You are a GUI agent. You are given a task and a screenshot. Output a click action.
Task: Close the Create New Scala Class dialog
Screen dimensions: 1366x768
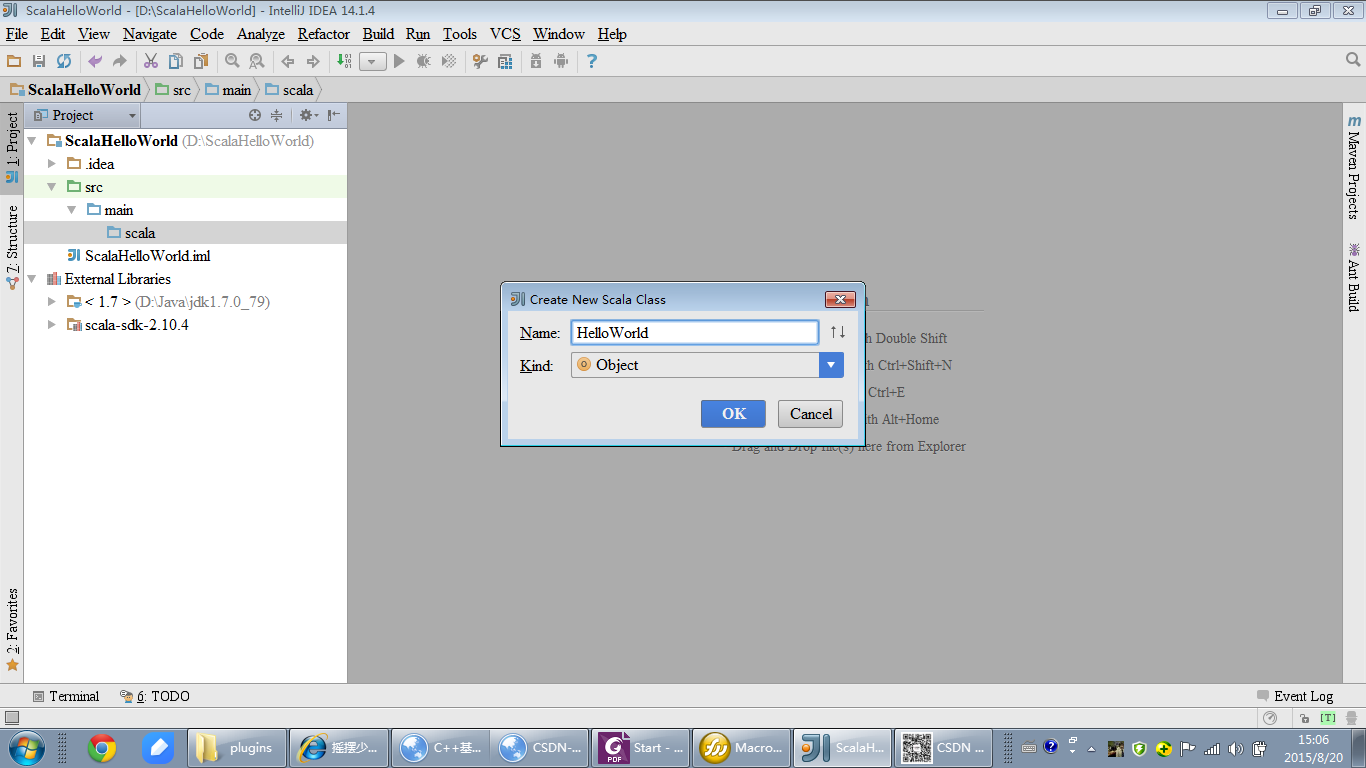pyautogui.click(x=840, y=299)
